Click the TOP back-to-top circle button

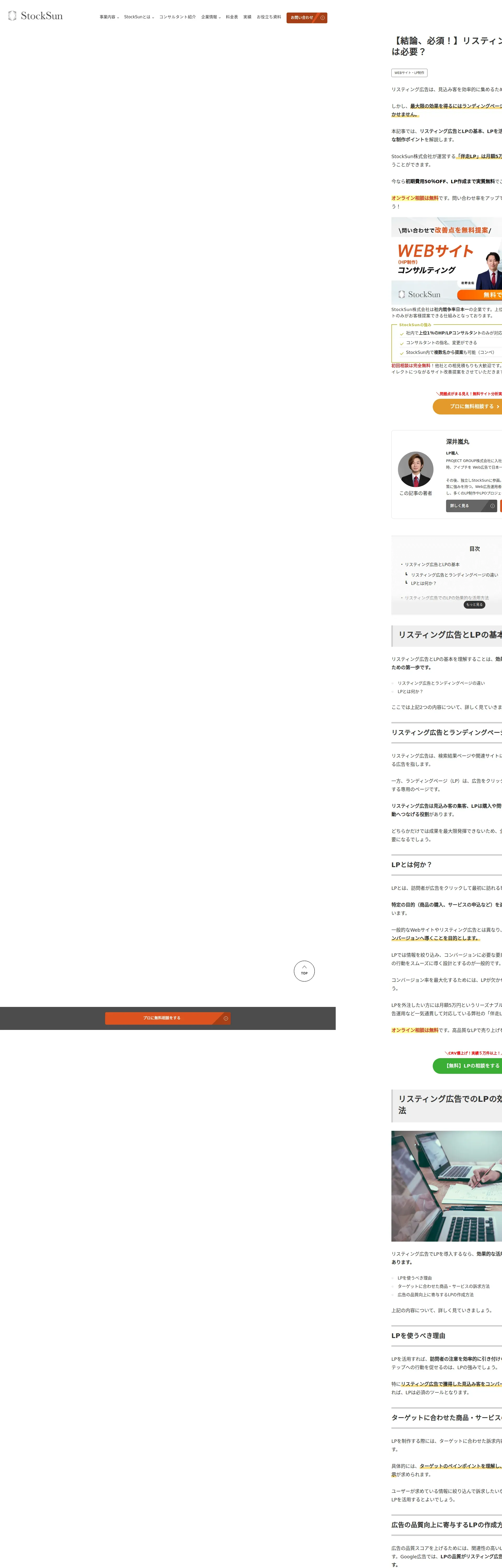point(304,971)
